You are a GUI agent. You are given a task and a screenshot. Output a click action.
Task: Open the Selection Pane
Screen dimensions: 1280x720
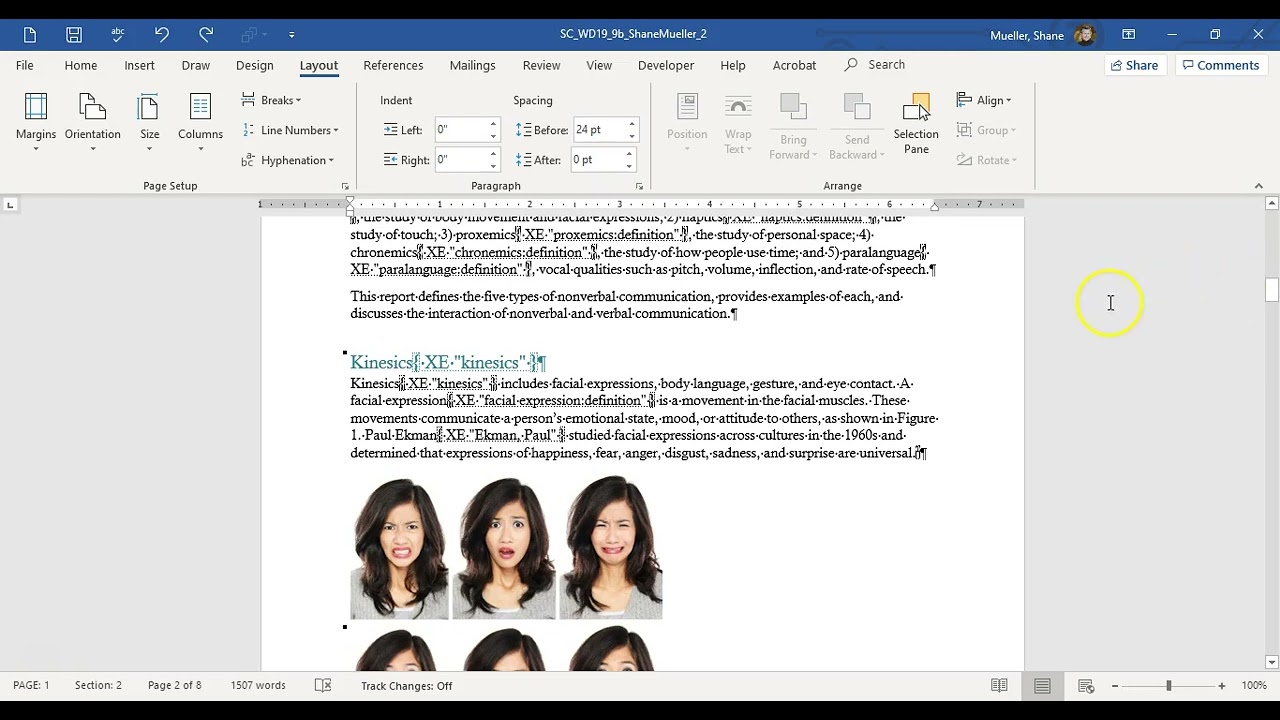(x=916, y=124)
